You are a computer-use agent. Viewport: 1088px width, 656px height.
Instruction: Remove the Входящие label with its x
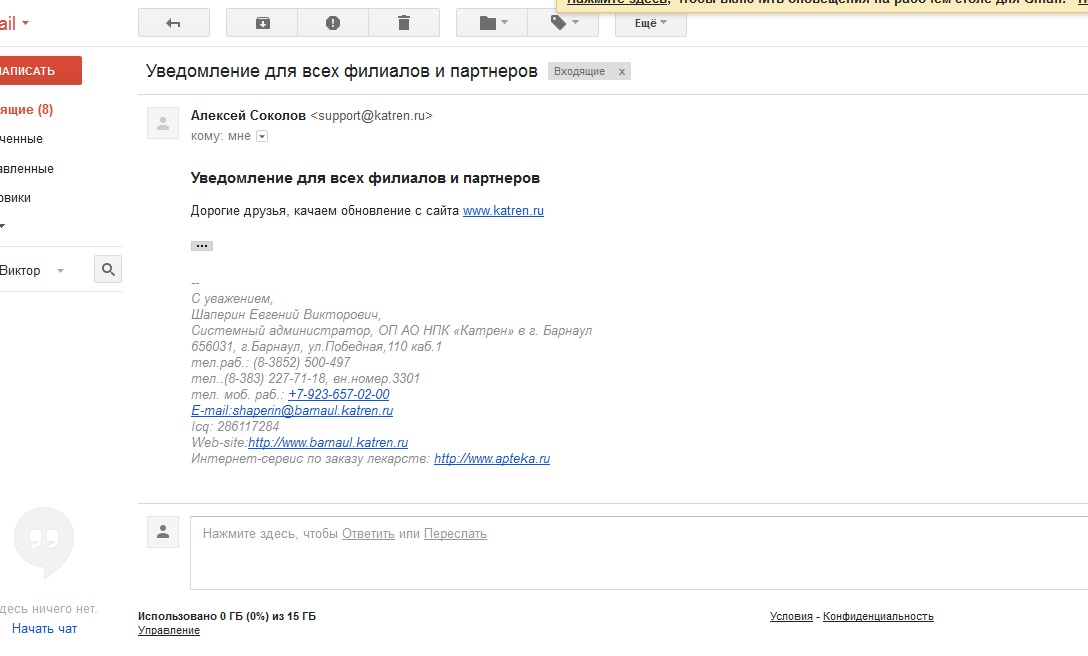pos(622,72)
